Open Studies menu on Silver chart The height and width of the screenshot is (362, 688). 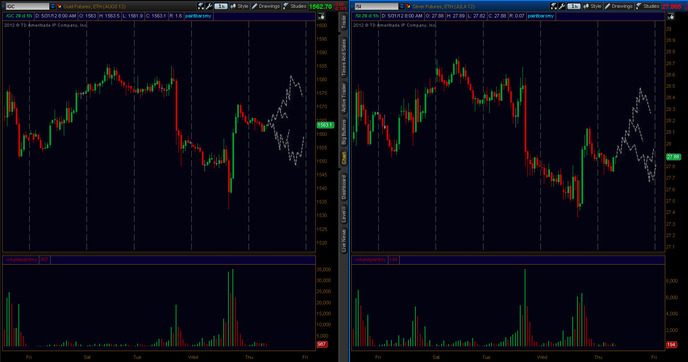pyautogui.click(x=647, y=6)
